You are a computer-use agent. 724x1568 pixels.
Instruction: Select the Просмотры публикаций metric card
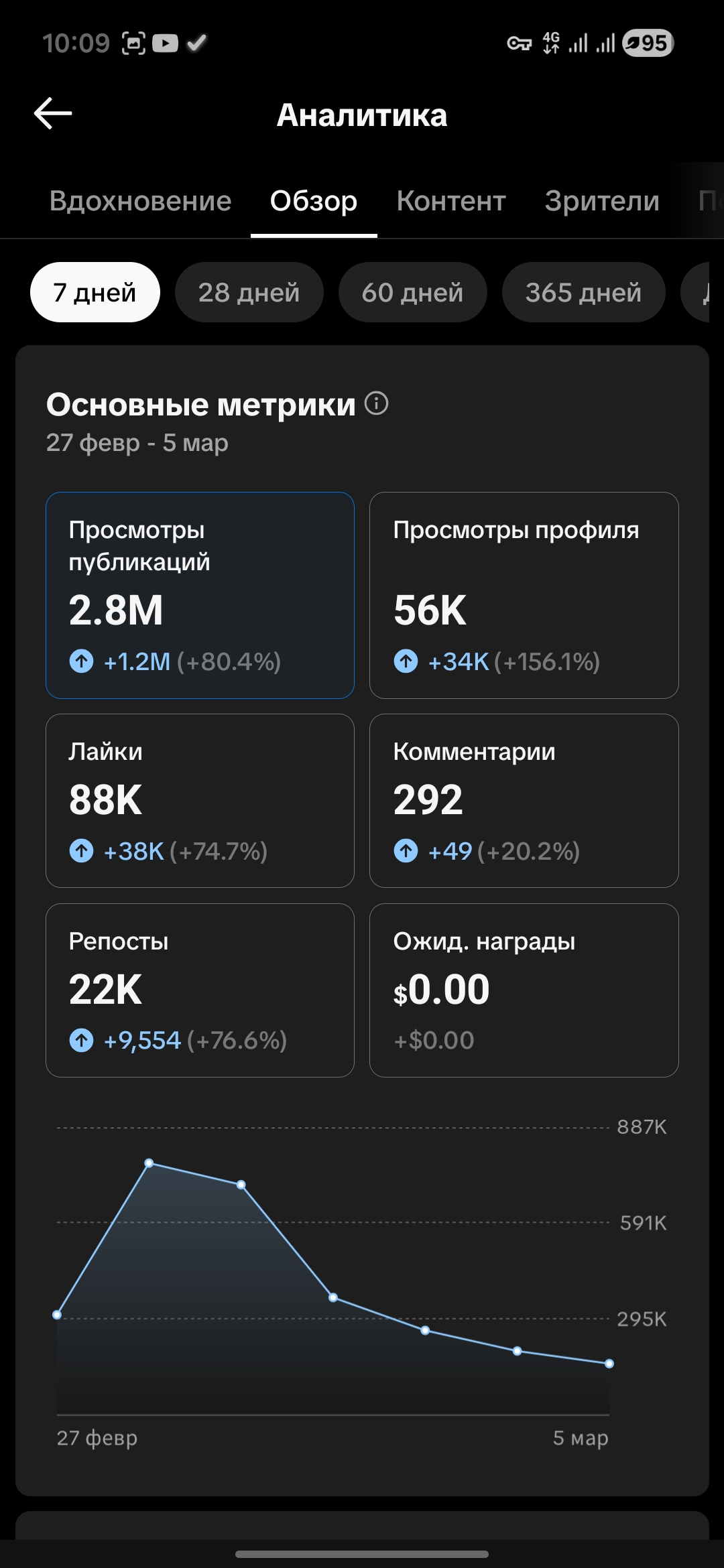pos(200,595)
